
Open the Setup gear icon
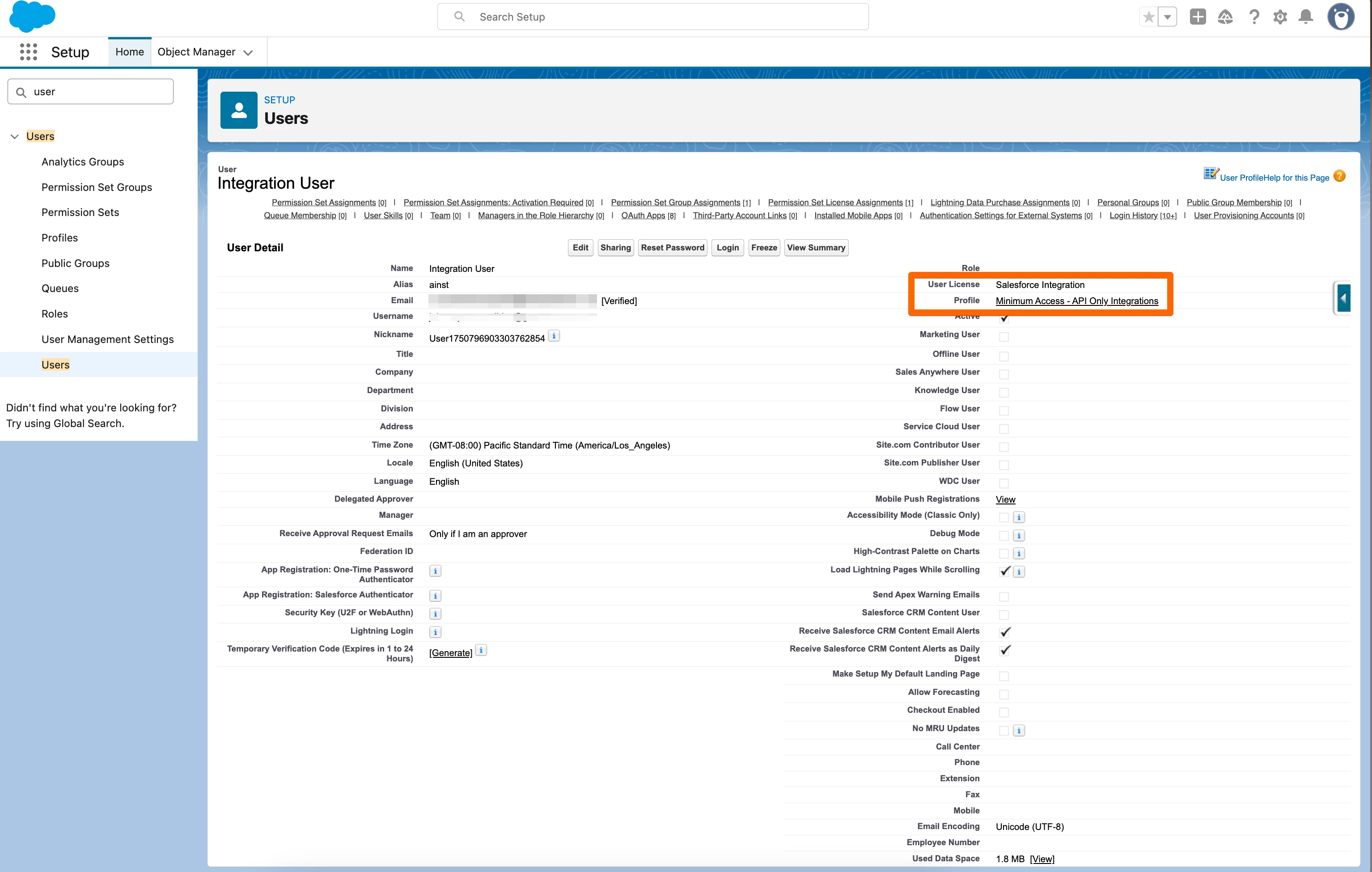point(1280,17)
